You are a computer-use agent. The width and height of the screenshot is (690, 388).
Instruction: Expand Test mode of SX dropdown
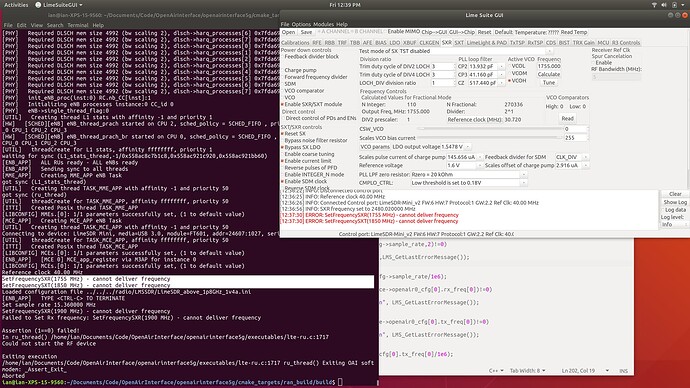[456, 51]
